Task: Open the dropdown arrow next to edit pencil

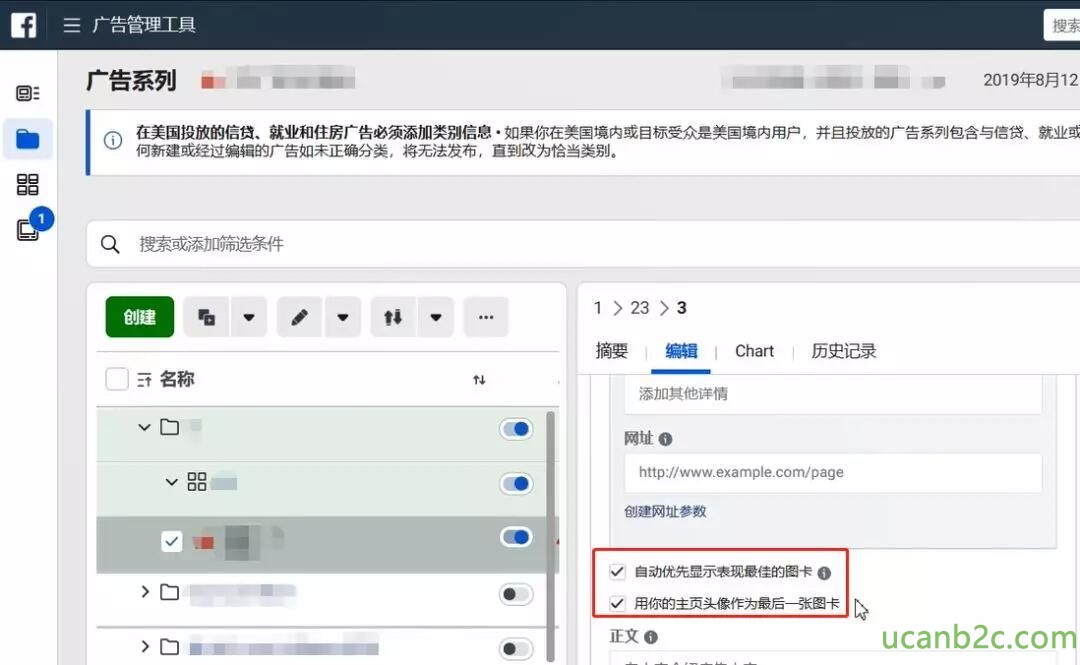Action: click(342, 317)
